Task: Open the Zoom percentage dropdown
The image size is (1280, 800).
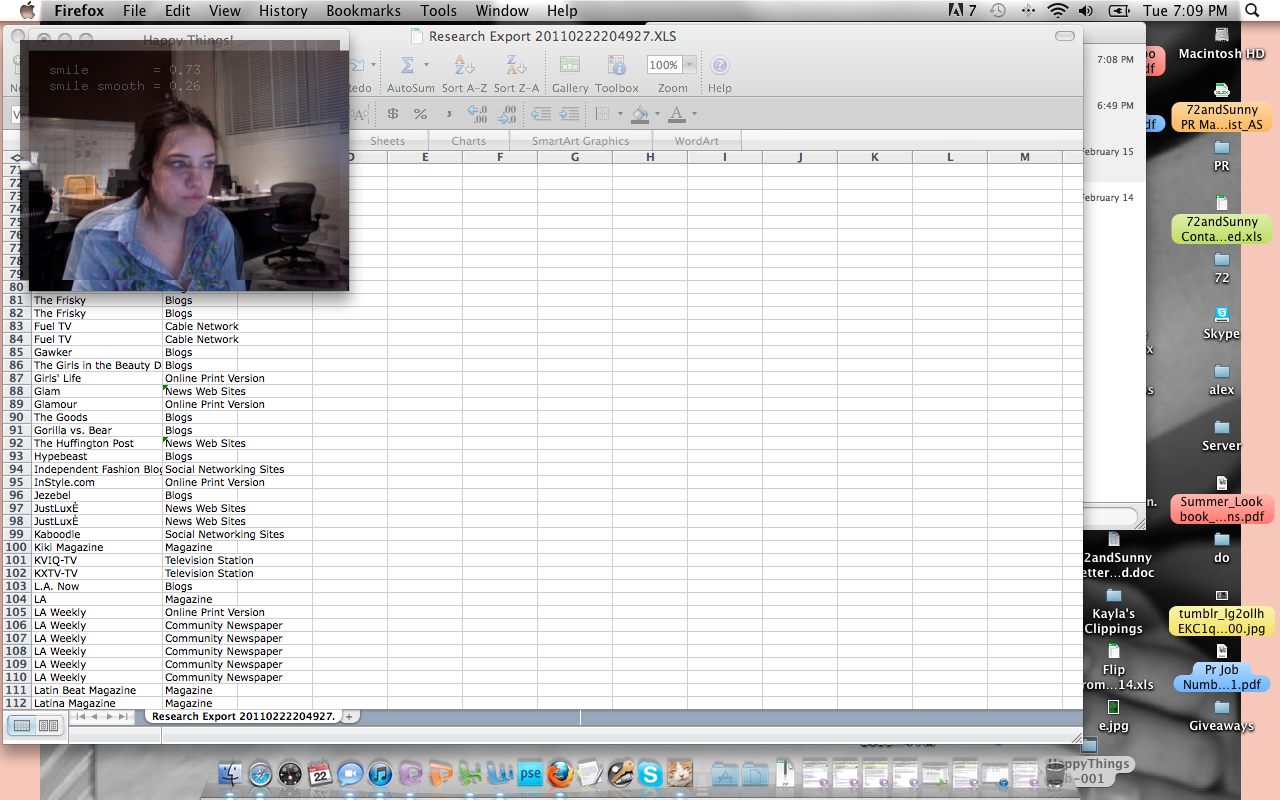Action: (x=690, y=65)
